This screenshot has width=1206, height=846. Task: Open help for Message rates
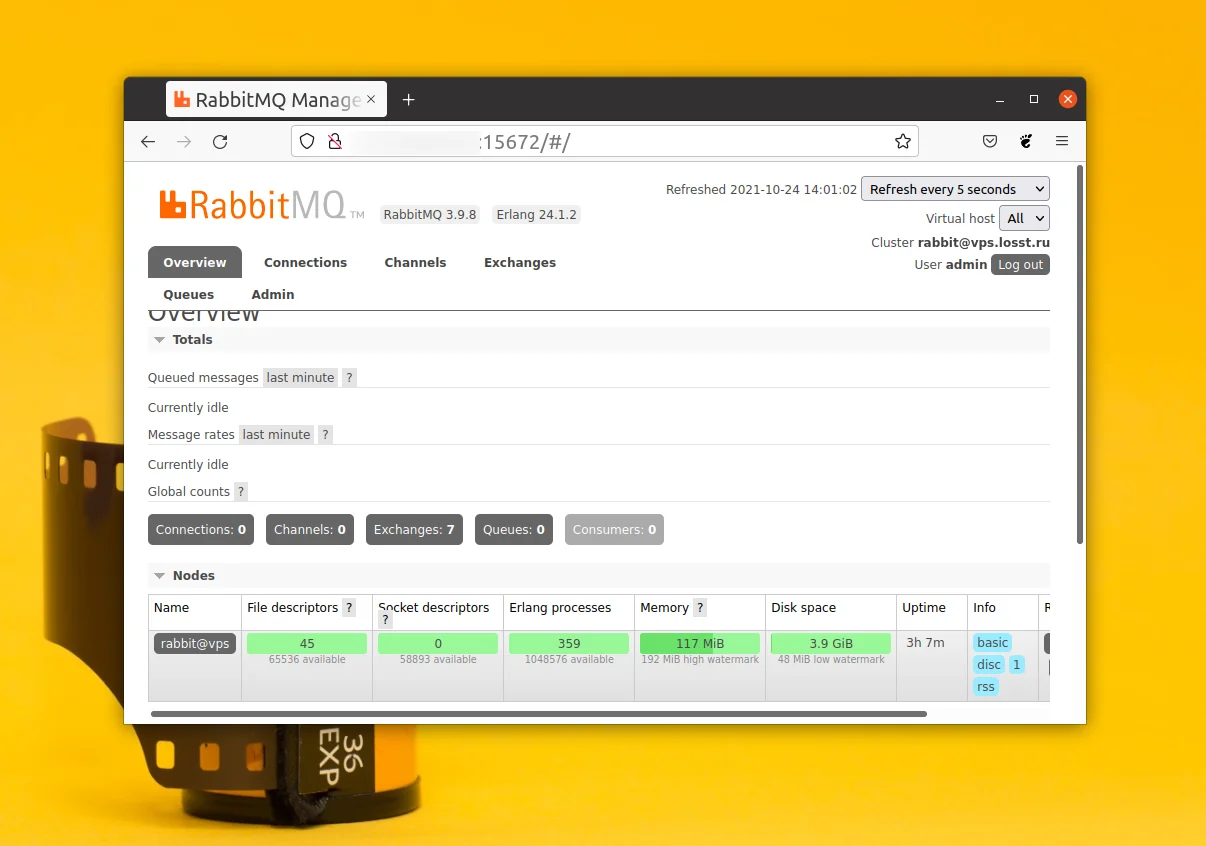pos(325,435)
